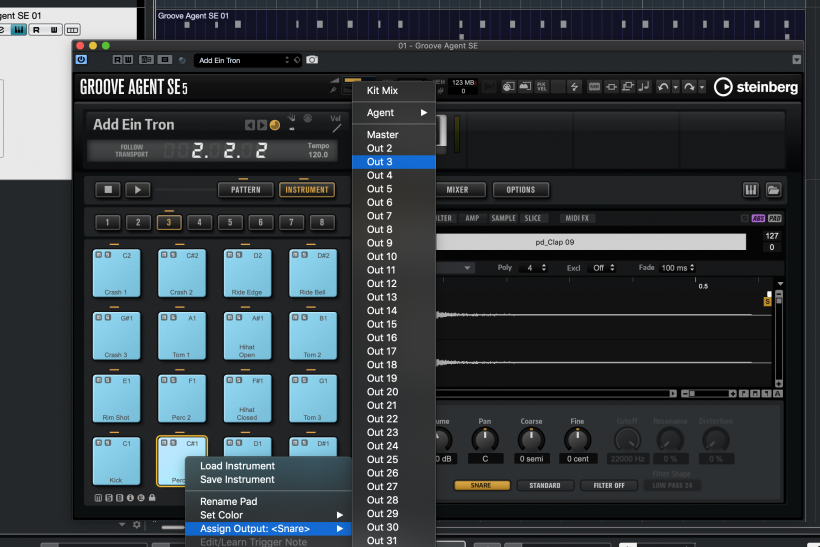The width and height of the screenshot is (820, 547).
Task: Click the note symbols toolbar icon
Action: tap(644, 86)
